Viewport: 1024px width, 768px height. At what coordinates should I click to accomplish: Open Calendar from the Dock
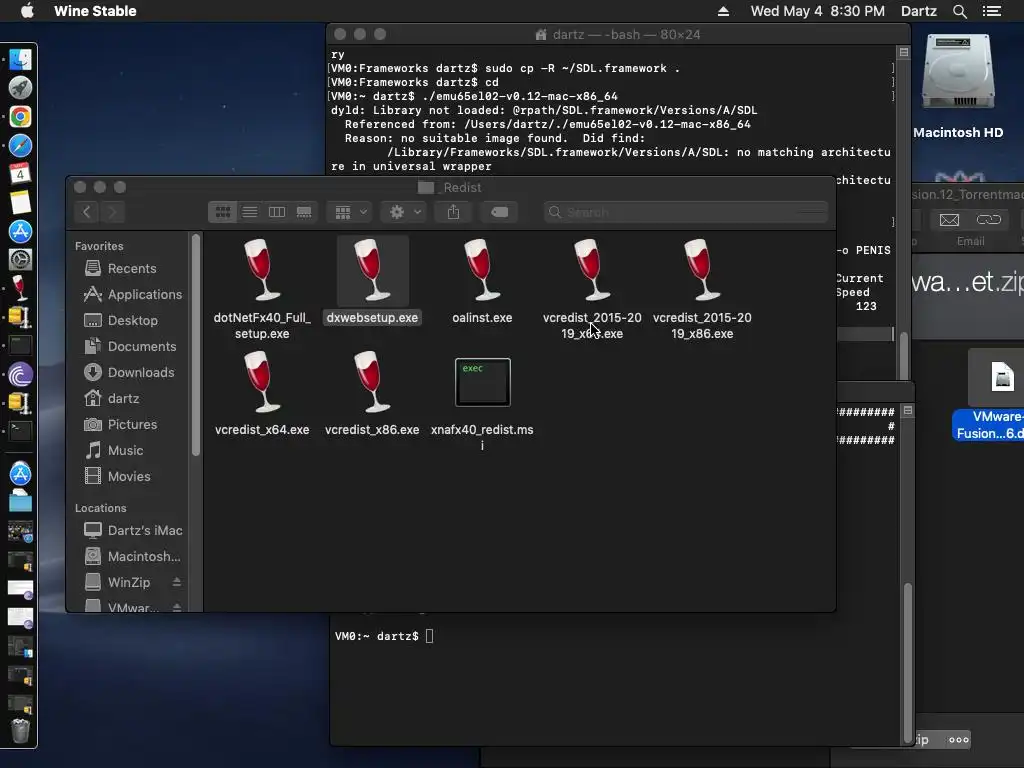tap(20, 174)
